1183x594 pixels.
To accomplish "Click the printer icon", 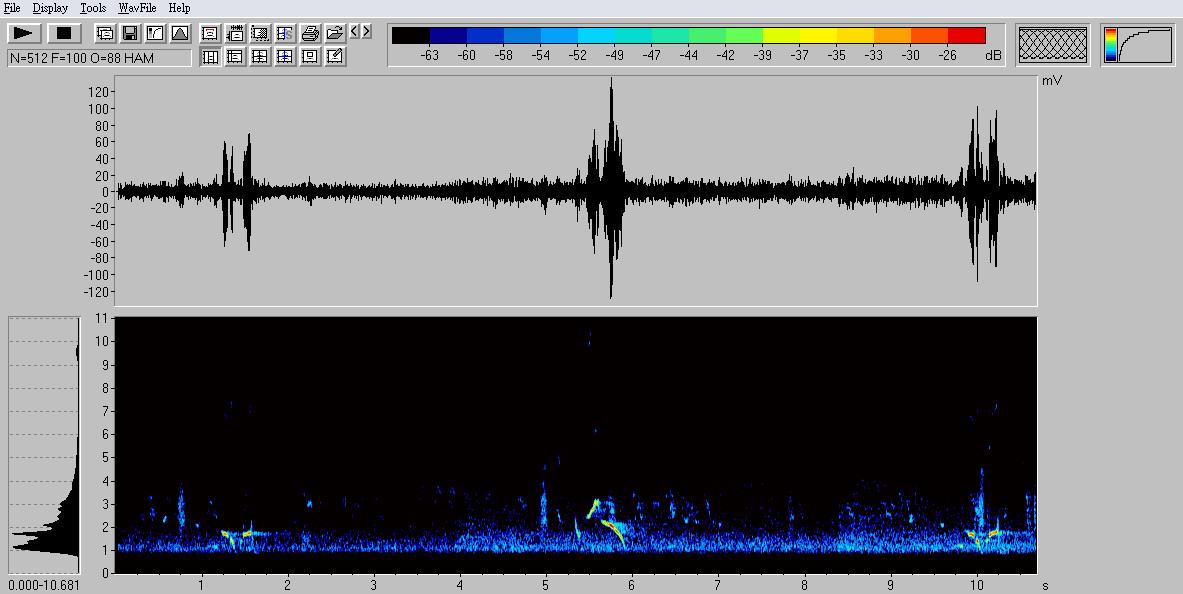I will point(310,34).
